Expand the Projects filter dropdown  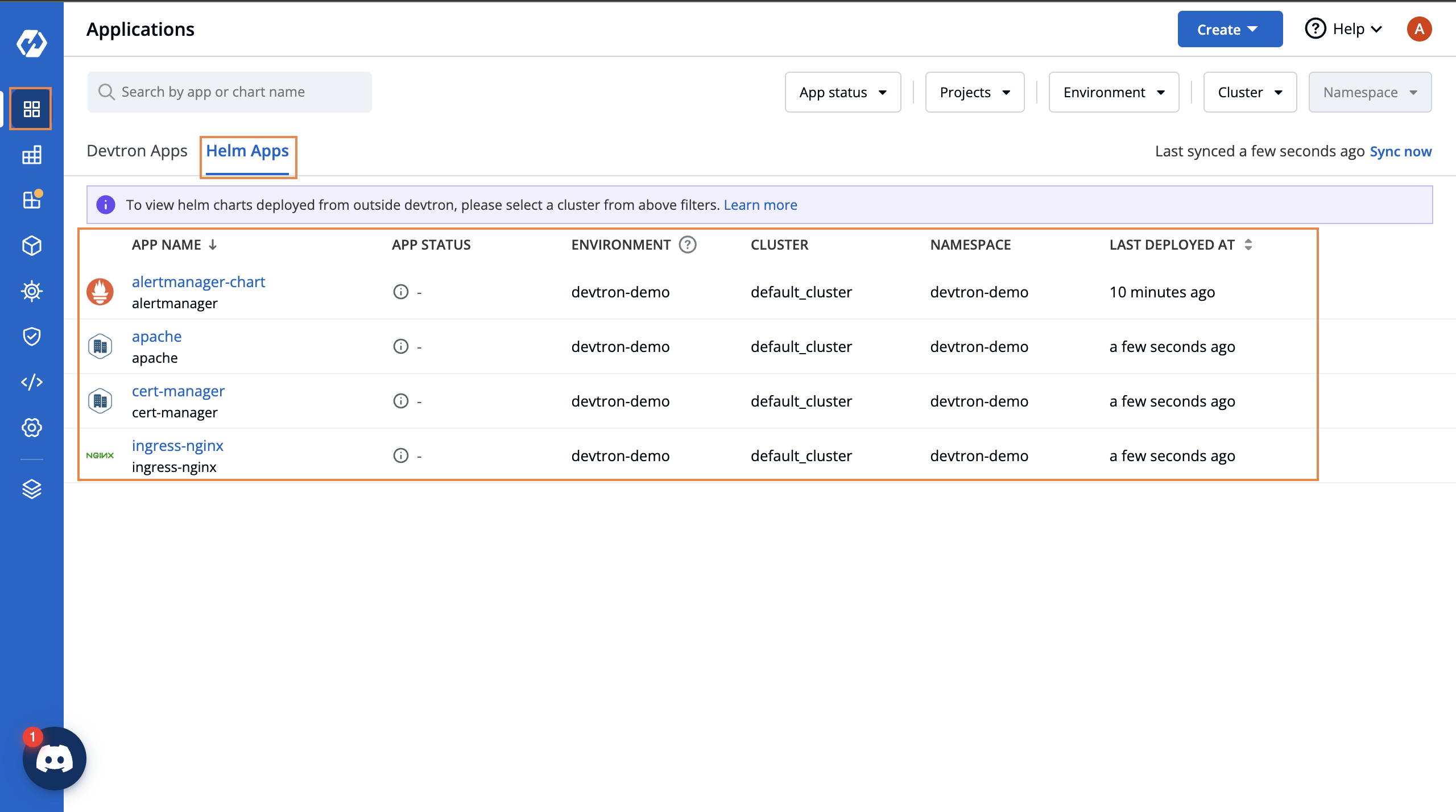click(x=974, y=92)
